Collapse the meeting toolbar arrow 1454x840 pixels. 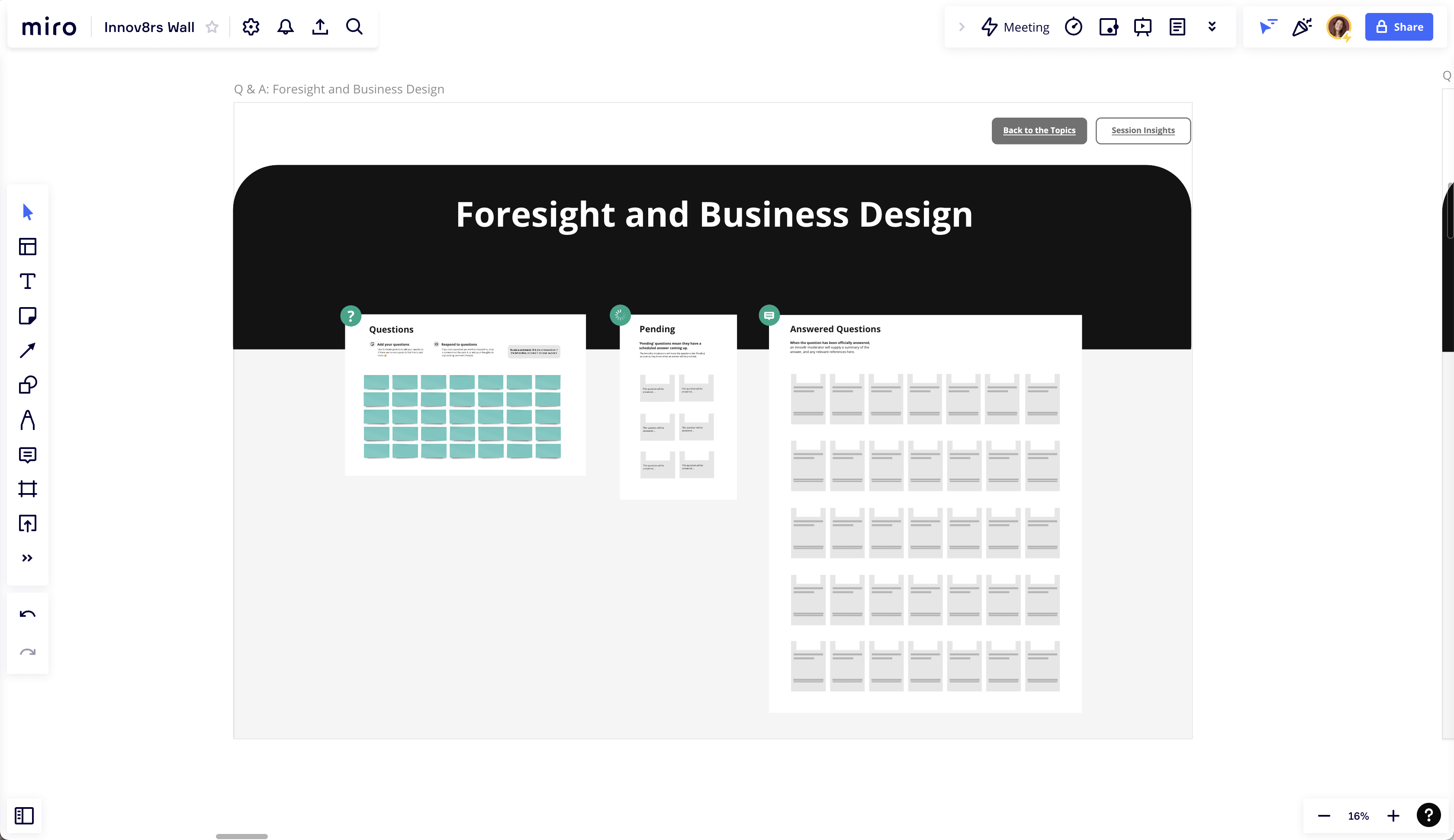pyautogui.click(x=961, y=27)
